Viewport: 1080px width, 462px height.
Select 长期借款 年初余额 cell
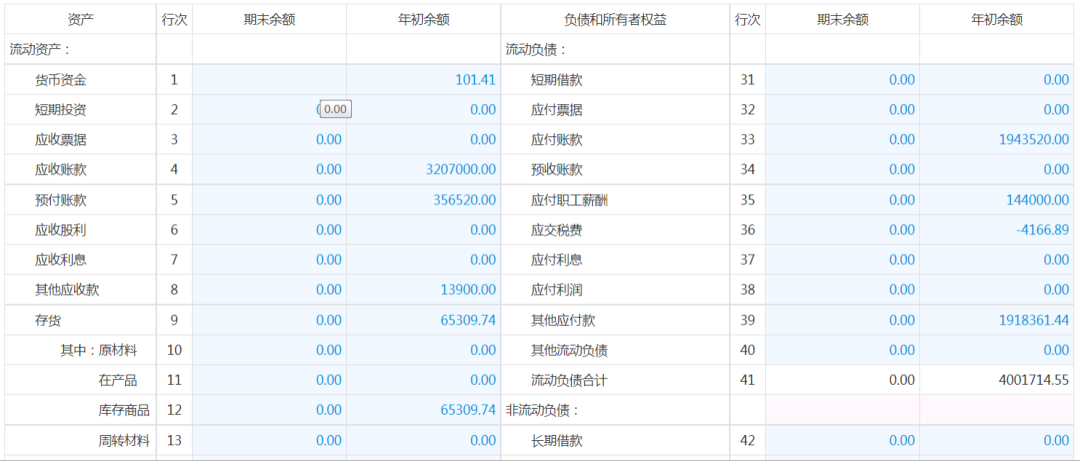pyautogui.click(x=997, y=440)
